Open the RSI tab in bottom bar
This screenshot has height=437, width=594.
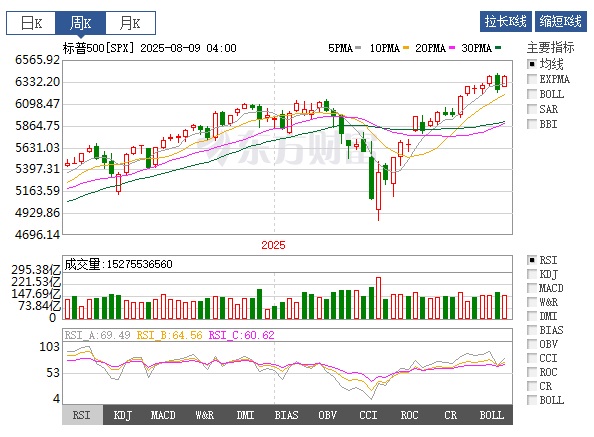click(82, 415)
